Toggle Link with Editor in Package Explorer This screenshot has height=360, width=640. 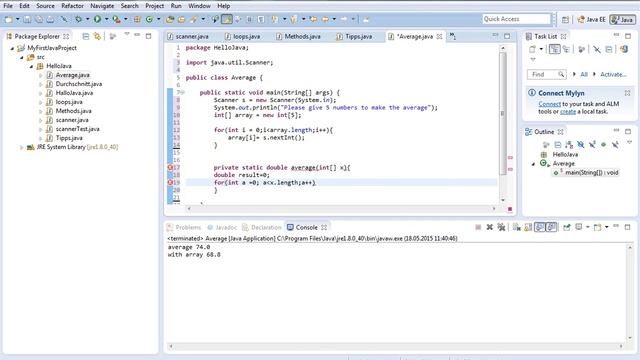[97, 36]
